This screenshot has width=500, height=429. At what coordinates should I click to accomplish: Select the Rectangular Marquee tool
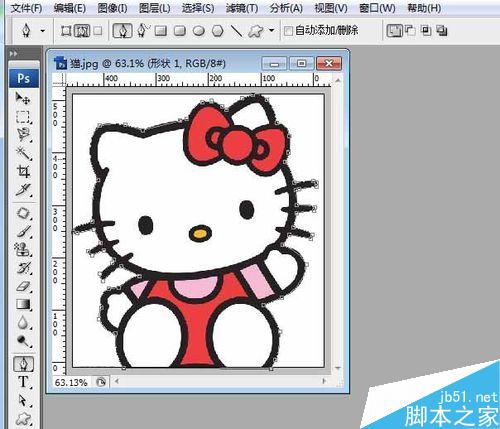tap(23, 117)
